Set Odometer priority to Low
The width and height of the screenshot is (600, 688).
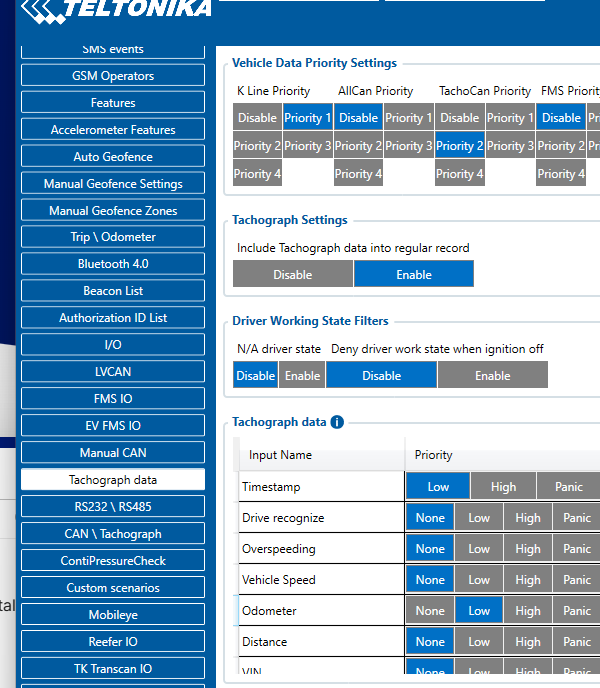tap(479, 610)
